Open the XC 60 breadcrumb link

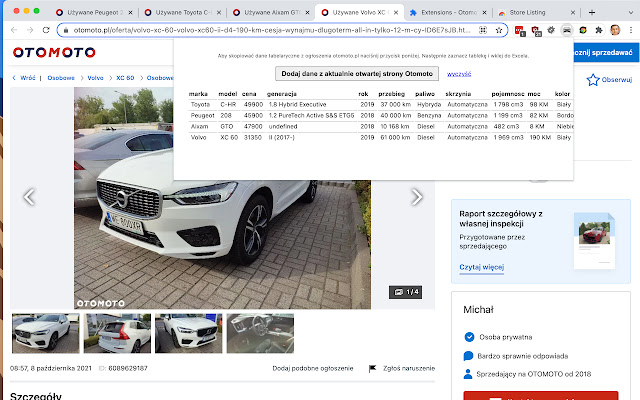coord(125,78)
